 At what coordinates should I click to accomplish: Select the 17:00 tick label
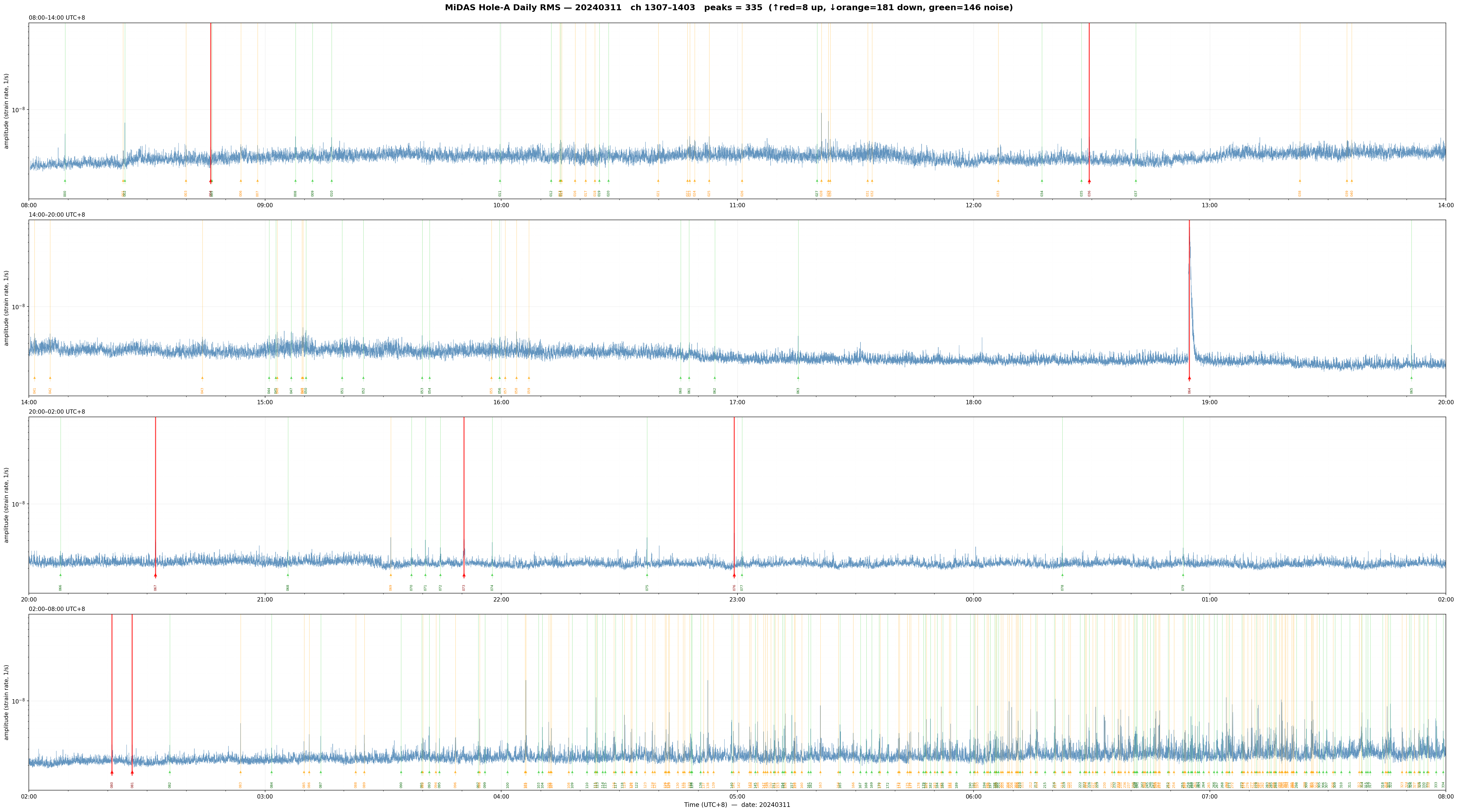[x=737, y=402]
